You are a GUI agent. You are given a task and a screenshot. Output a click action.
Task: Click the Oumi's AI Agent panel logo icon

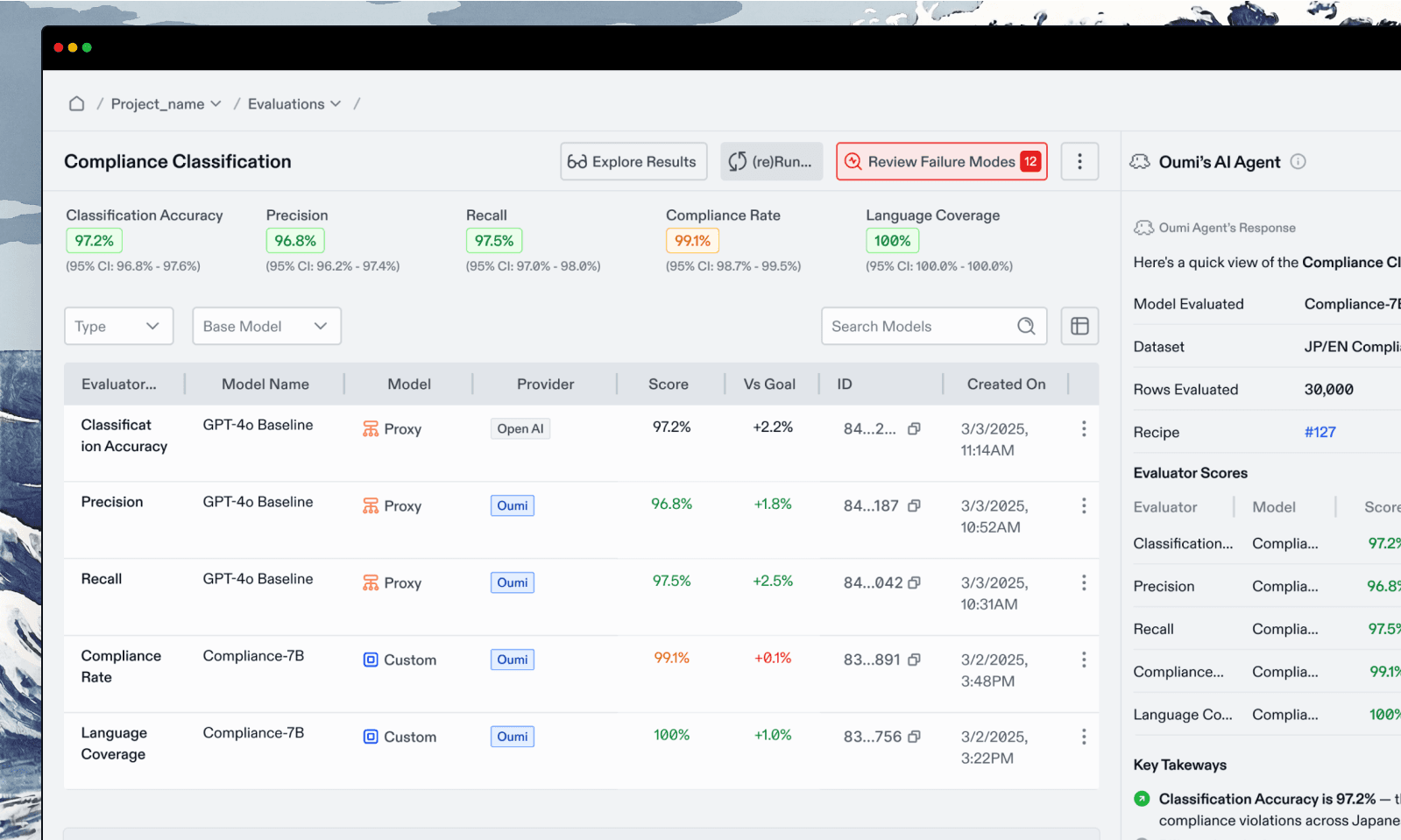pyautogui.click(x=1140, y=161)
